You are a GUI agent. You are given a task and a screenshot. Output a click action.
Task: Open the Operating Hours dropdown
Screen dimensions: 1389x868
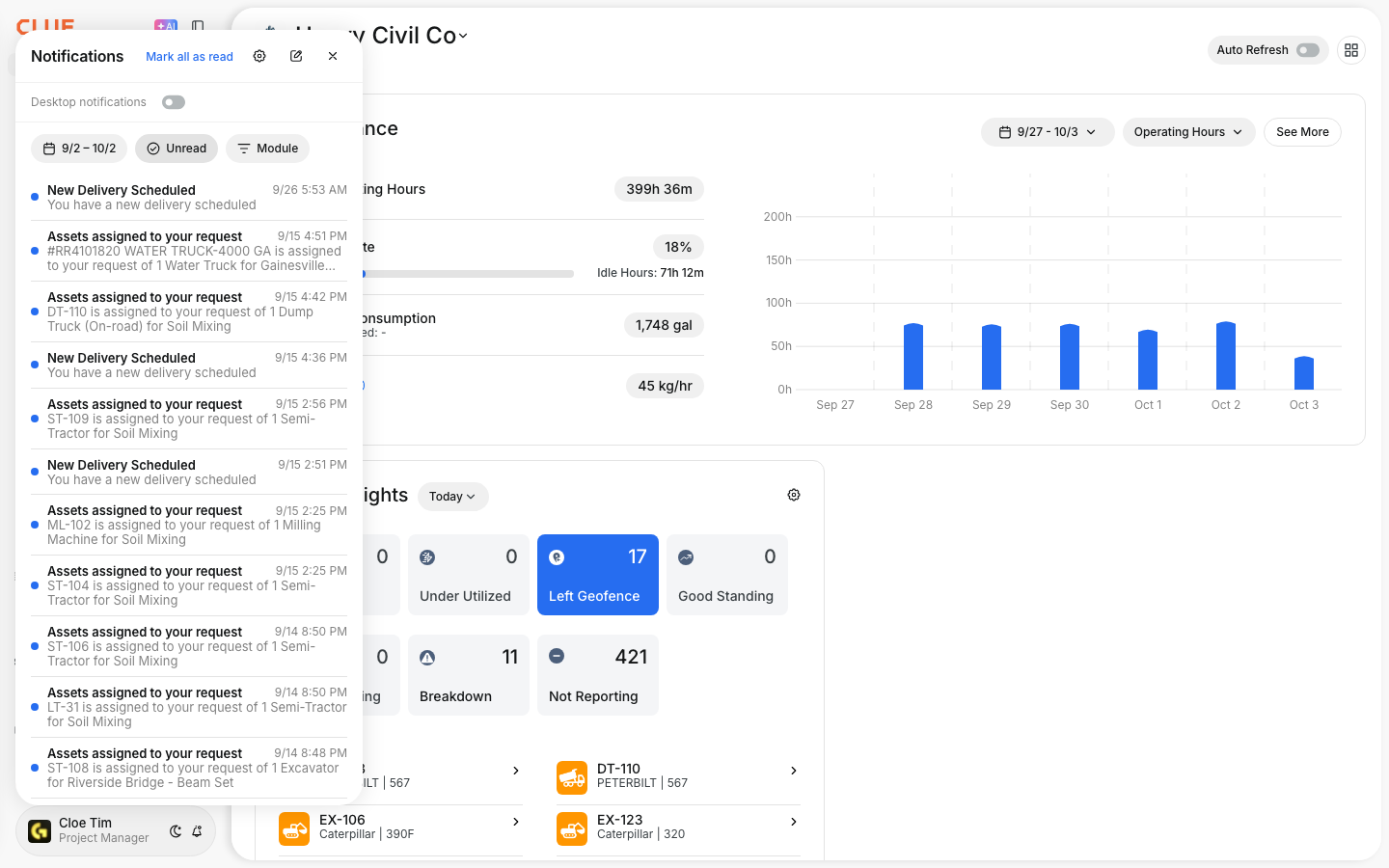[x=1188, y=132]
